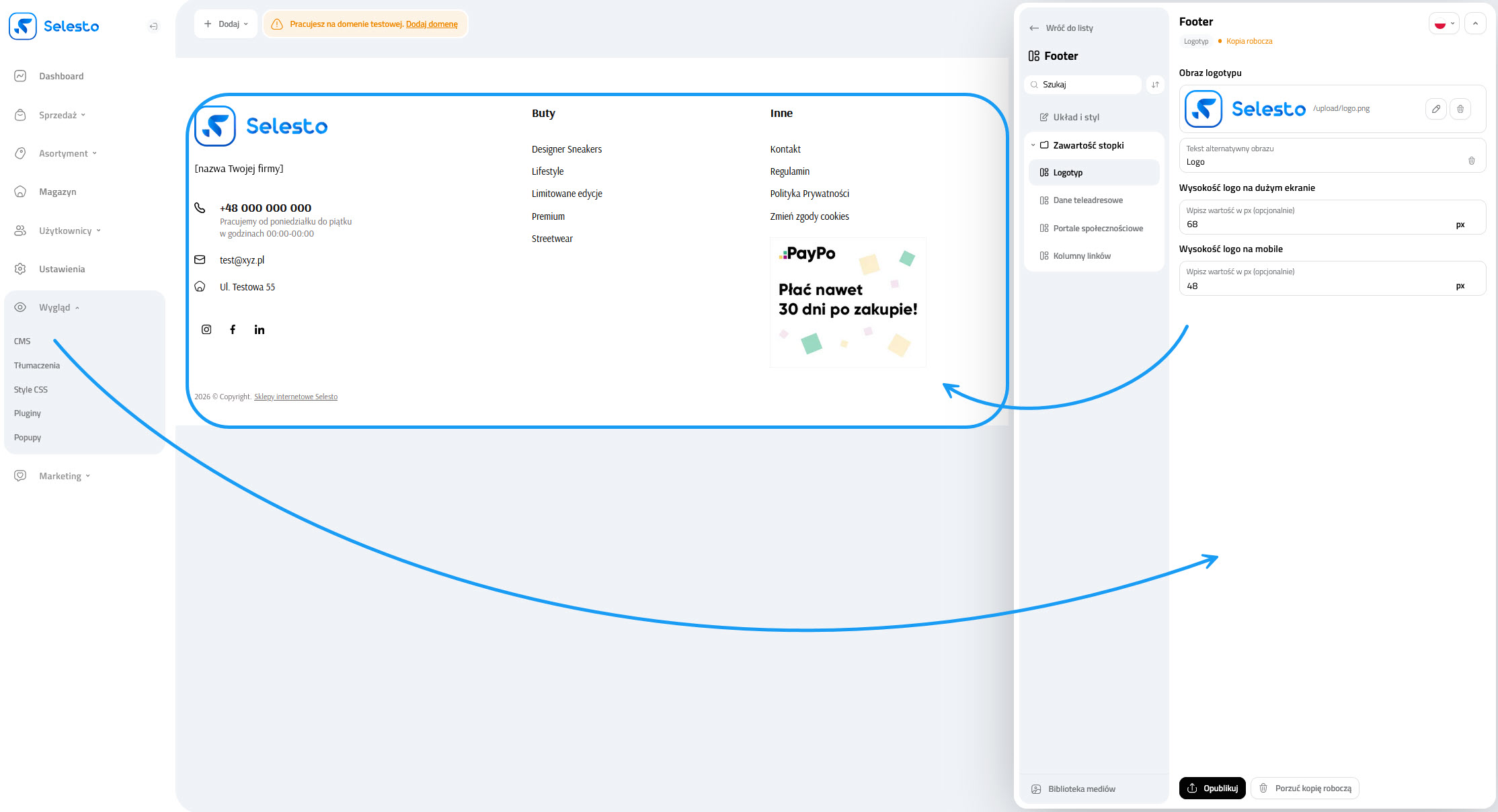The image size is (1498, 812).
Task: Open Style CSS in the Wygląd submenu
Action: coord(31,389)
